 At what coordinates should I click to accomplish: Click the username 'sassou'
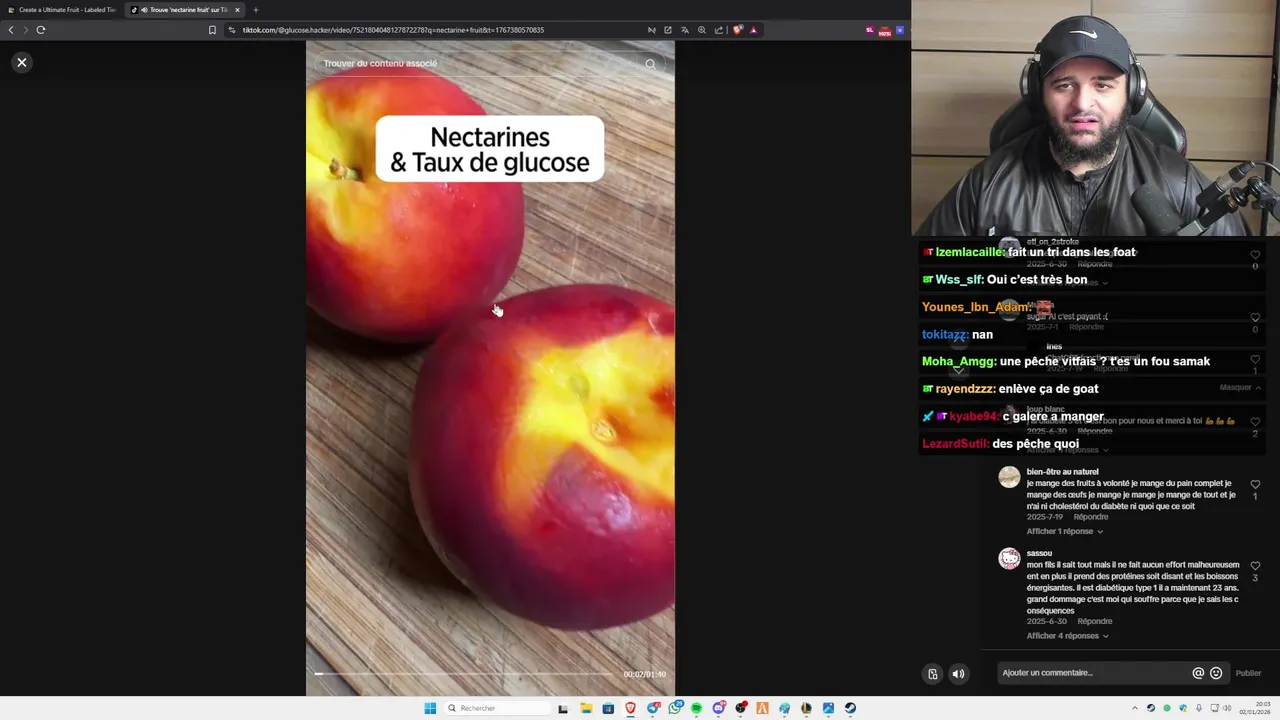(1039, 553)
